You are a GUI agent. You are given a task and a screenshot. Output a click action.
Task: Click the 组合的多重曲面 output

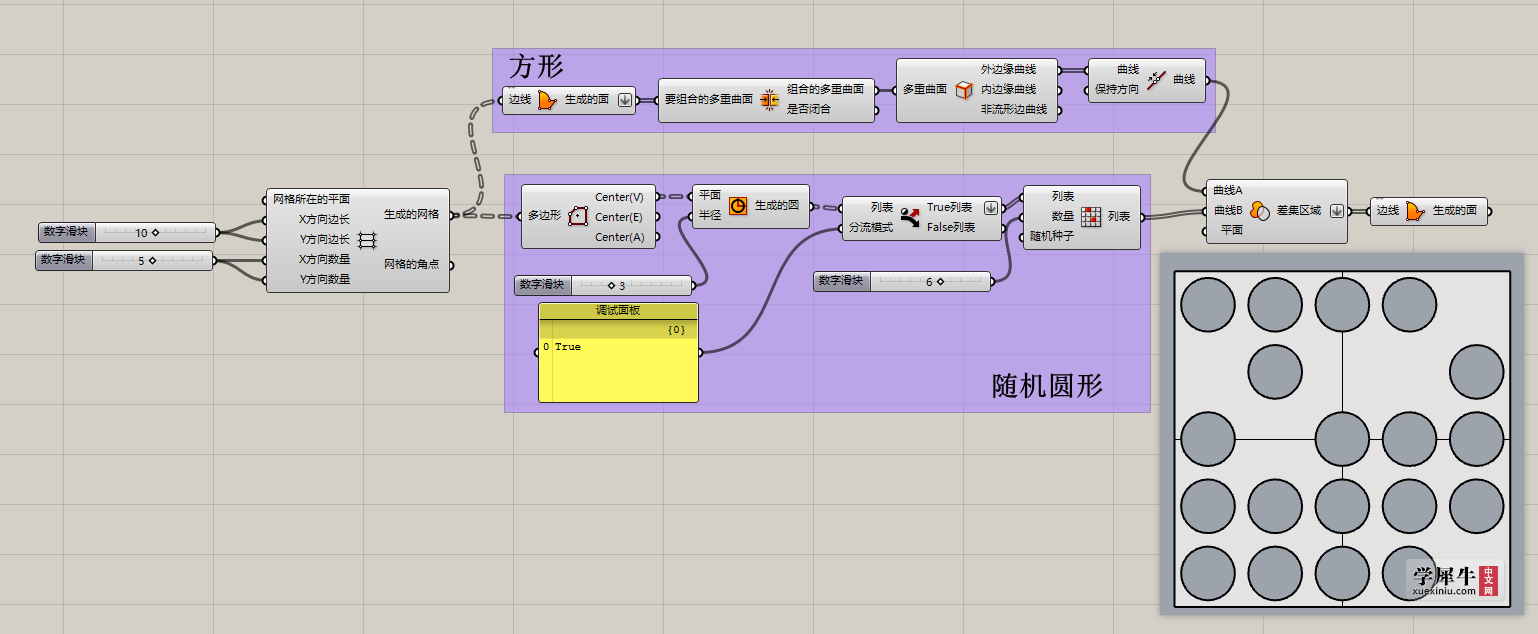click(x=825, y=89)
